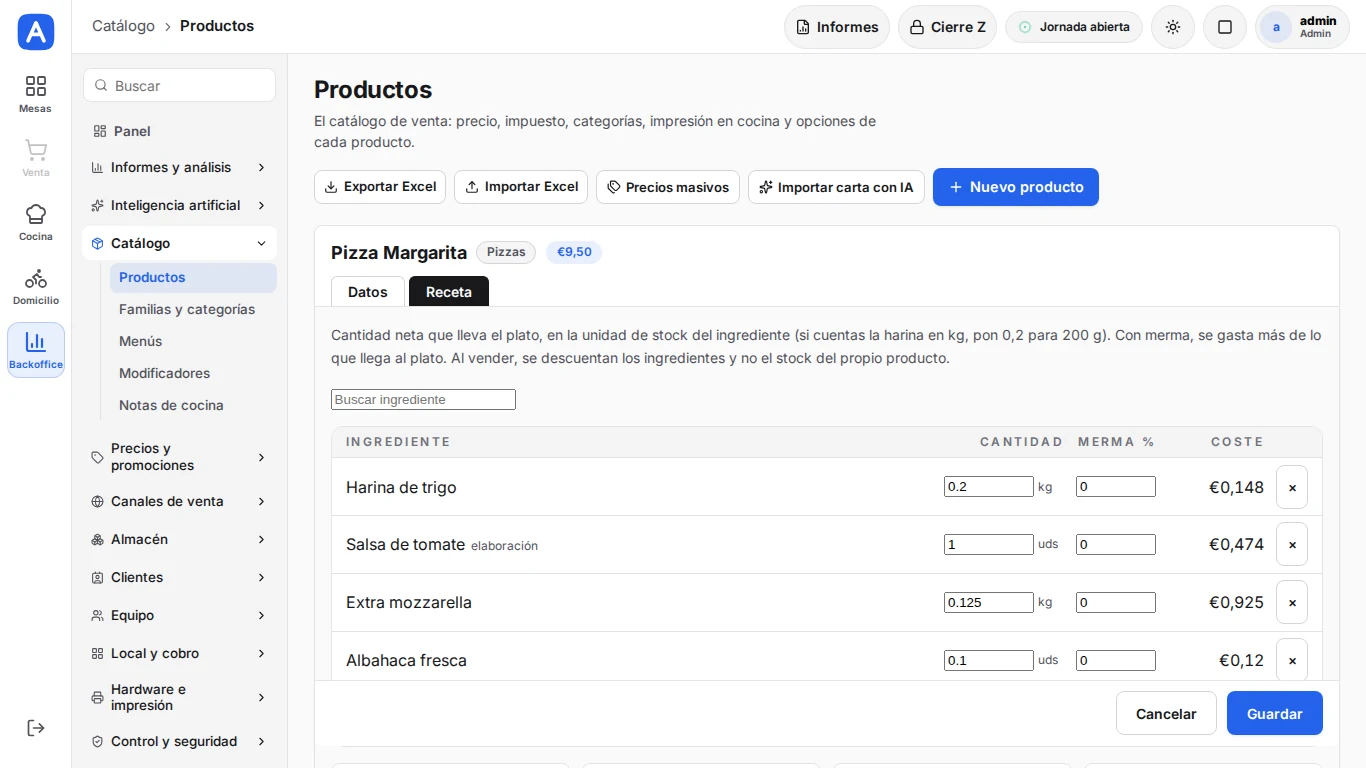Click the €0,474 cost value
Screen dimensions: 1366x768
1236,545
